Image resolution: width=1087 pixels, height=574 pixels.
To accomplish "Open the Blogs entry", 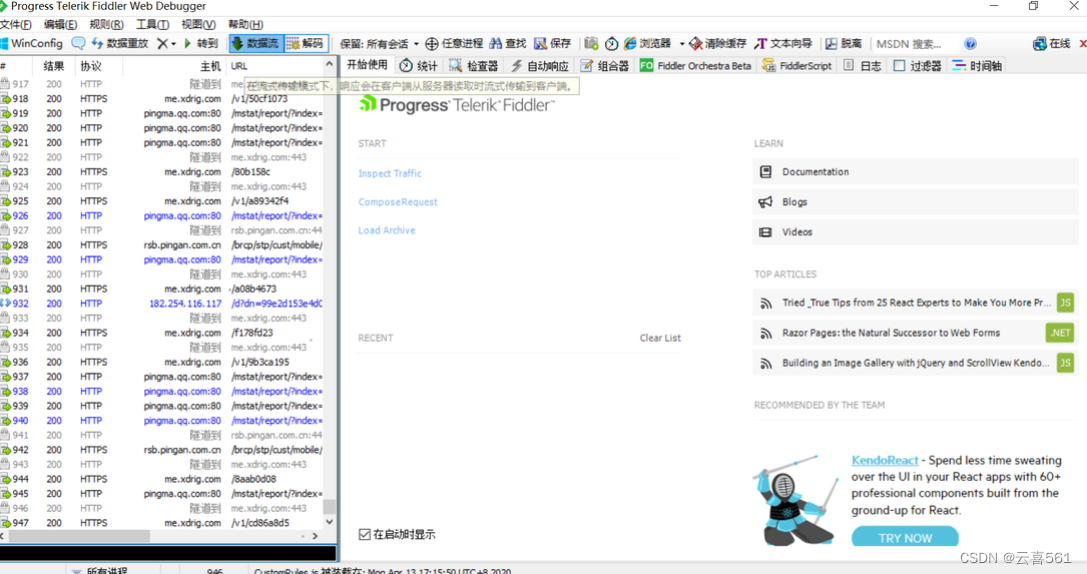I will [915, 202].
